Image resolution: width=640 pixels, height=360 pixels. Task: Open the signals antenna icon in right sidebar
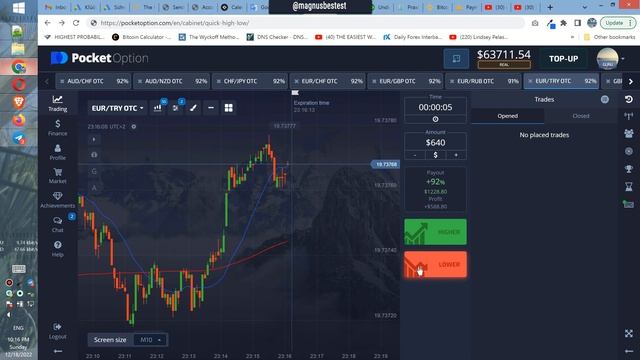click(629, 116)
